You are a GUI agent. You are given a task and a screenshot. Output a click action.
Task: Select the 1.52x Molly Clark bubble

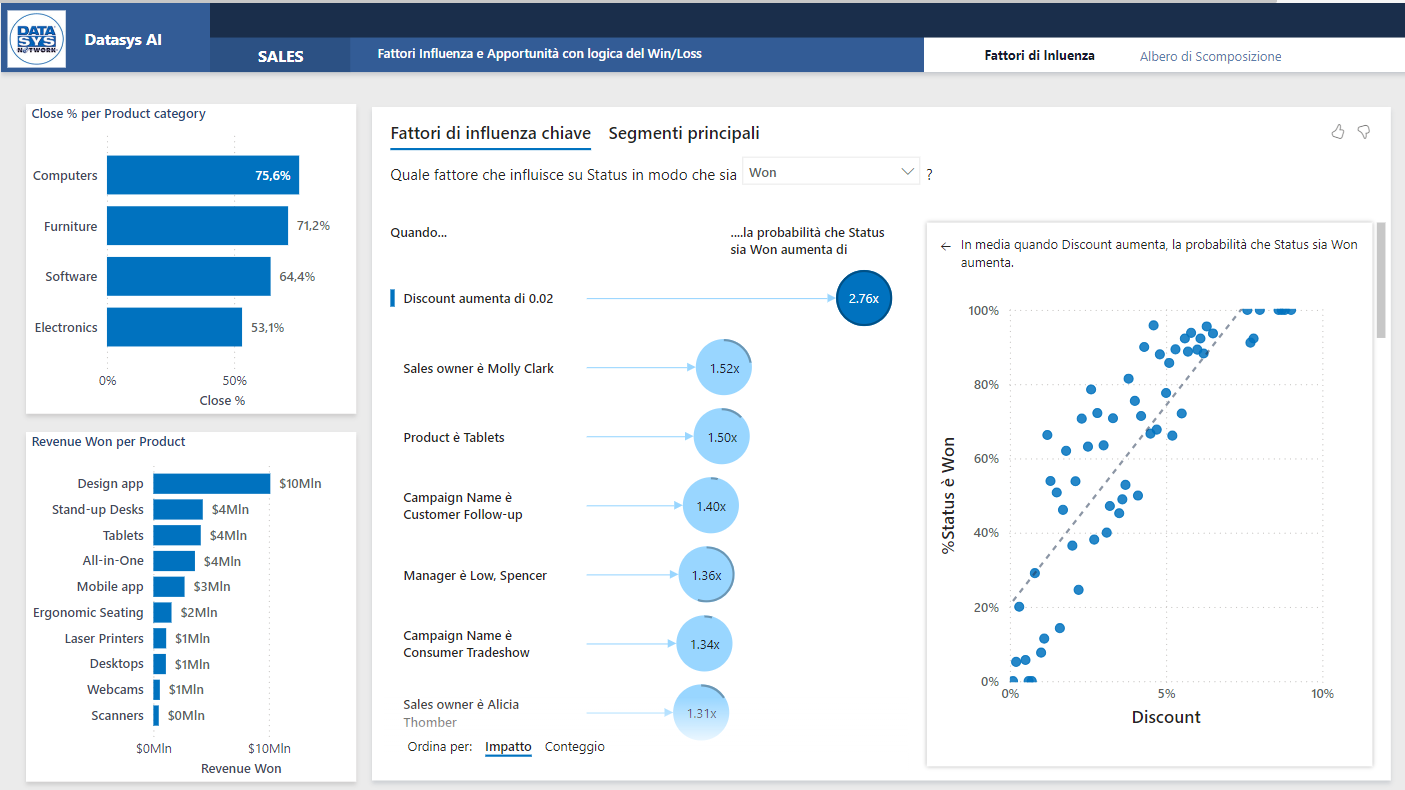point(723,368)
